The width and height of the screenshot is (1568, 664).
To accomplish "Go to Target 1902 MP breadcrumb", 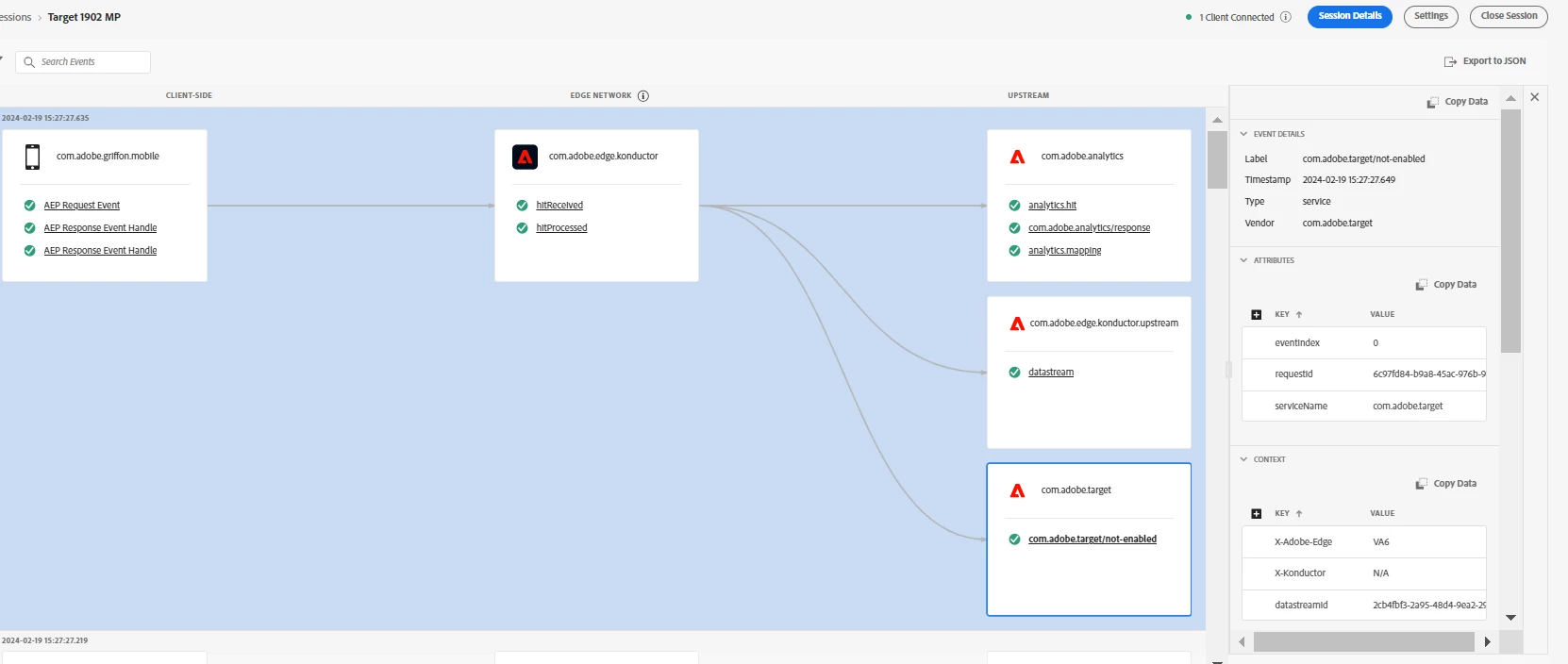I will tap(84, 17).
